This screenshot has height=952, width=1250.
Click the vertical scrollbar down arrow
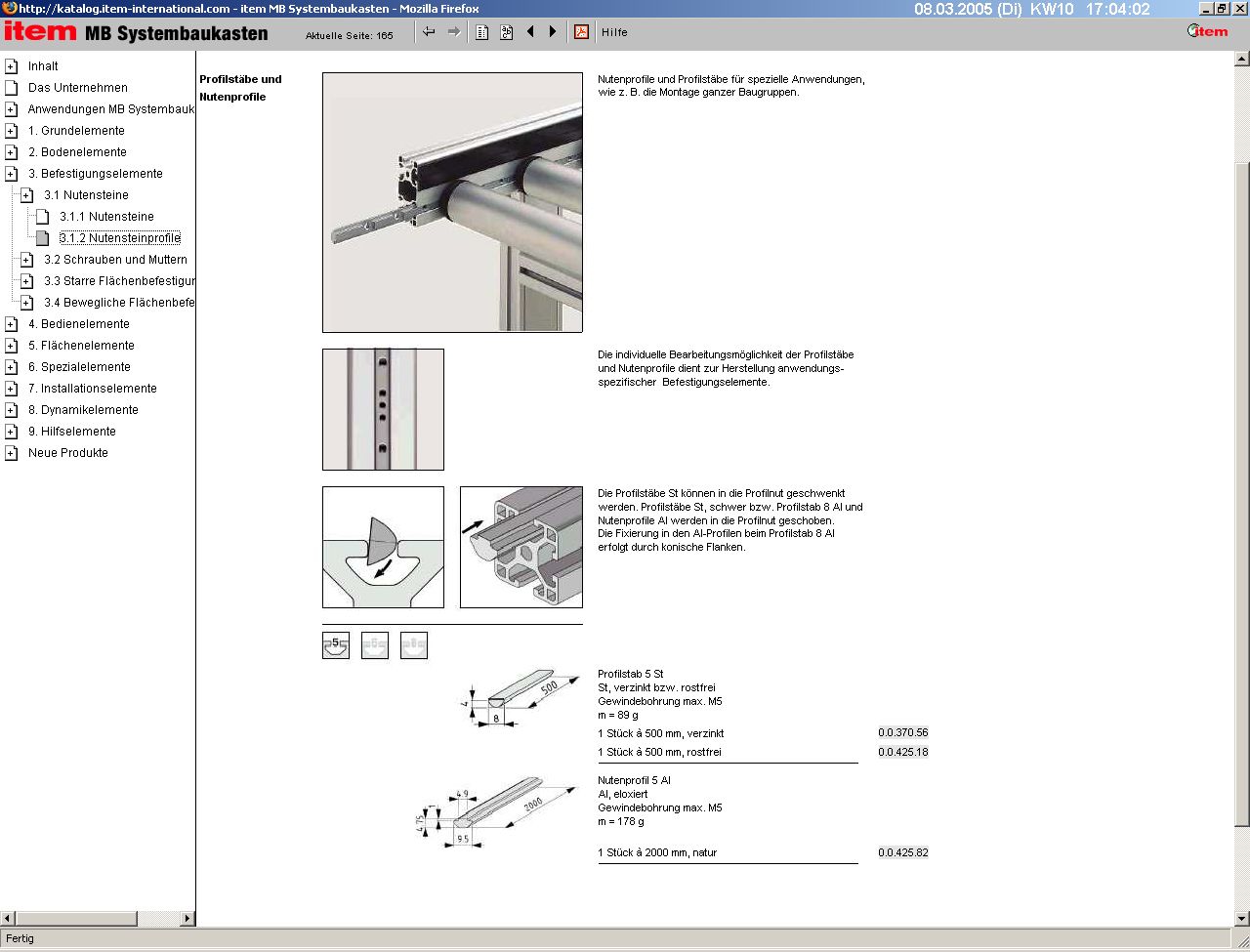click(x=1242, y=919)
